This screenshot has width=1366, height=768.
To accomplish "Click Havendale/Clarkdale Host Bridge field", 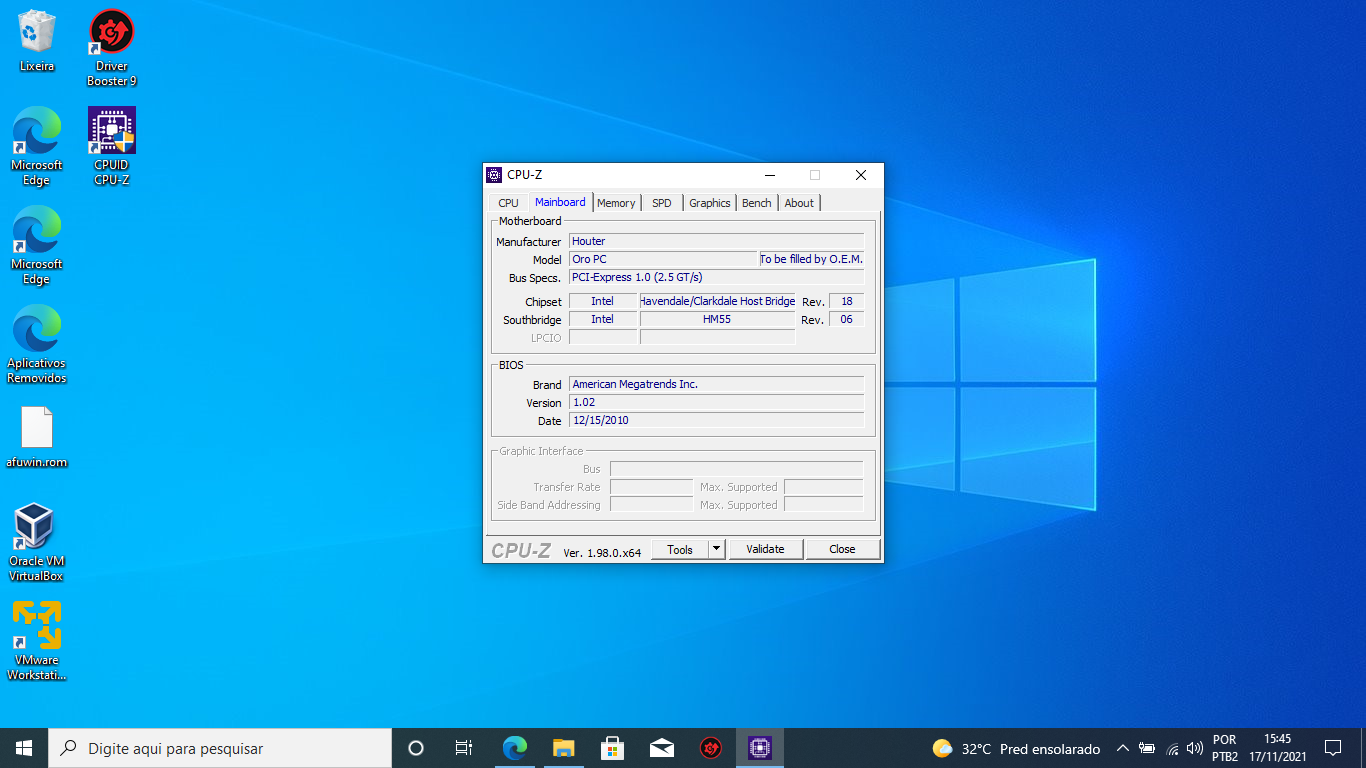I will pyautogui.click(x=718, y=301).
